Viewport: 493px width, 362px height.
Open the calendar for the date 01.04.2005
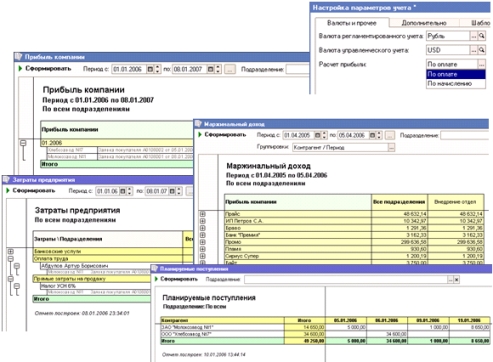click(x=318, y=135)
